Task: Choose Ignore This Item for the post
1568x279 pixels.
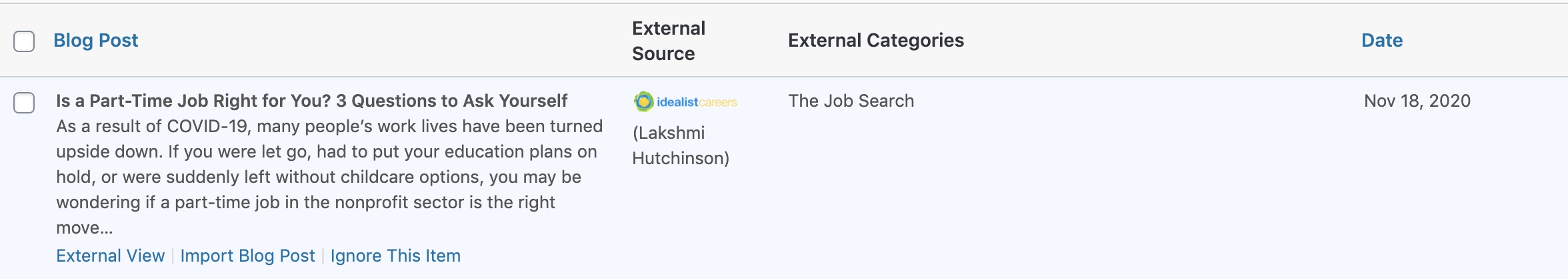Action: pos(395,256)
